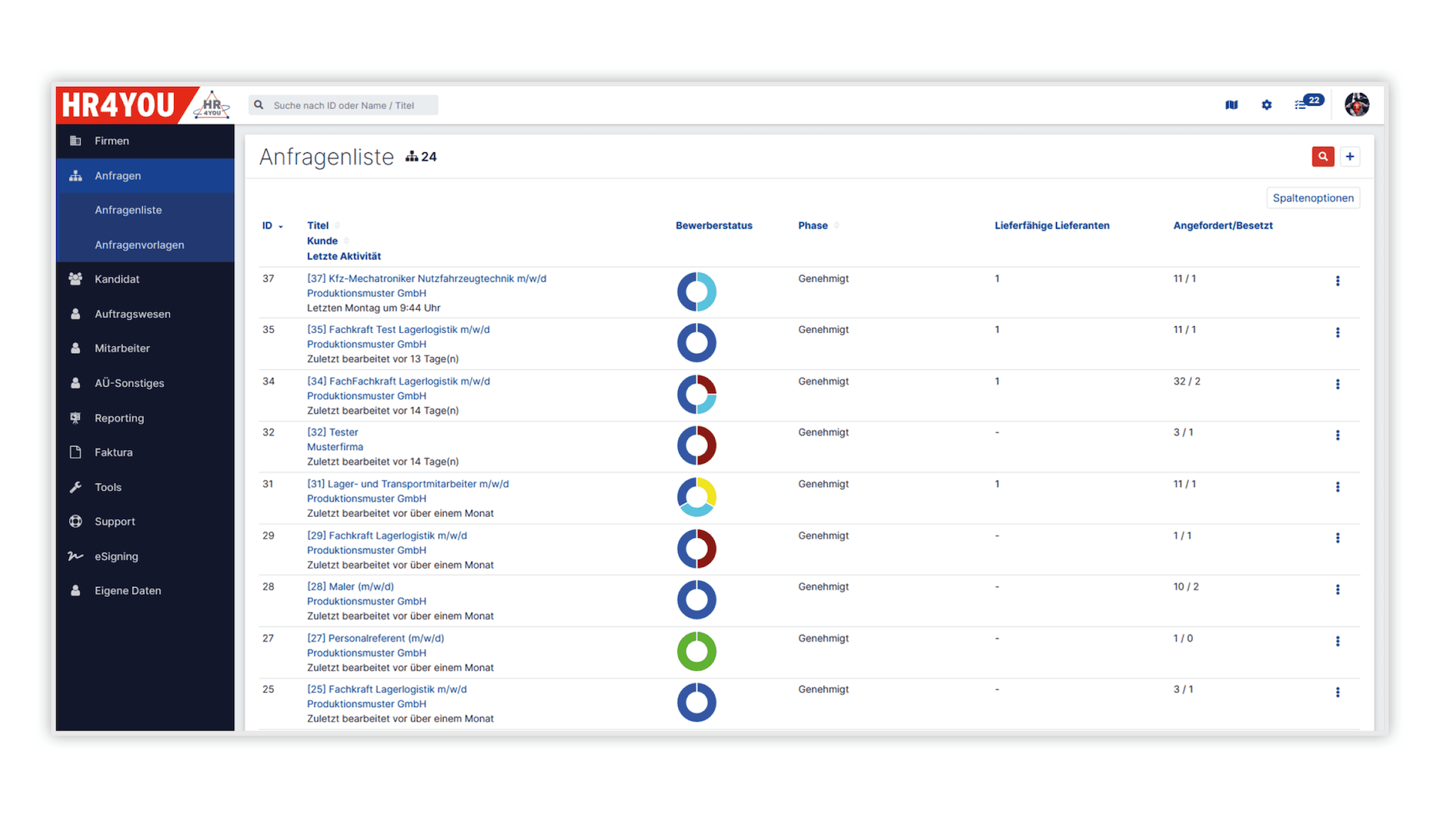Screen dimensions: 1440x840
Task: Click the red search button
Action: click(x=1322, y=157)
